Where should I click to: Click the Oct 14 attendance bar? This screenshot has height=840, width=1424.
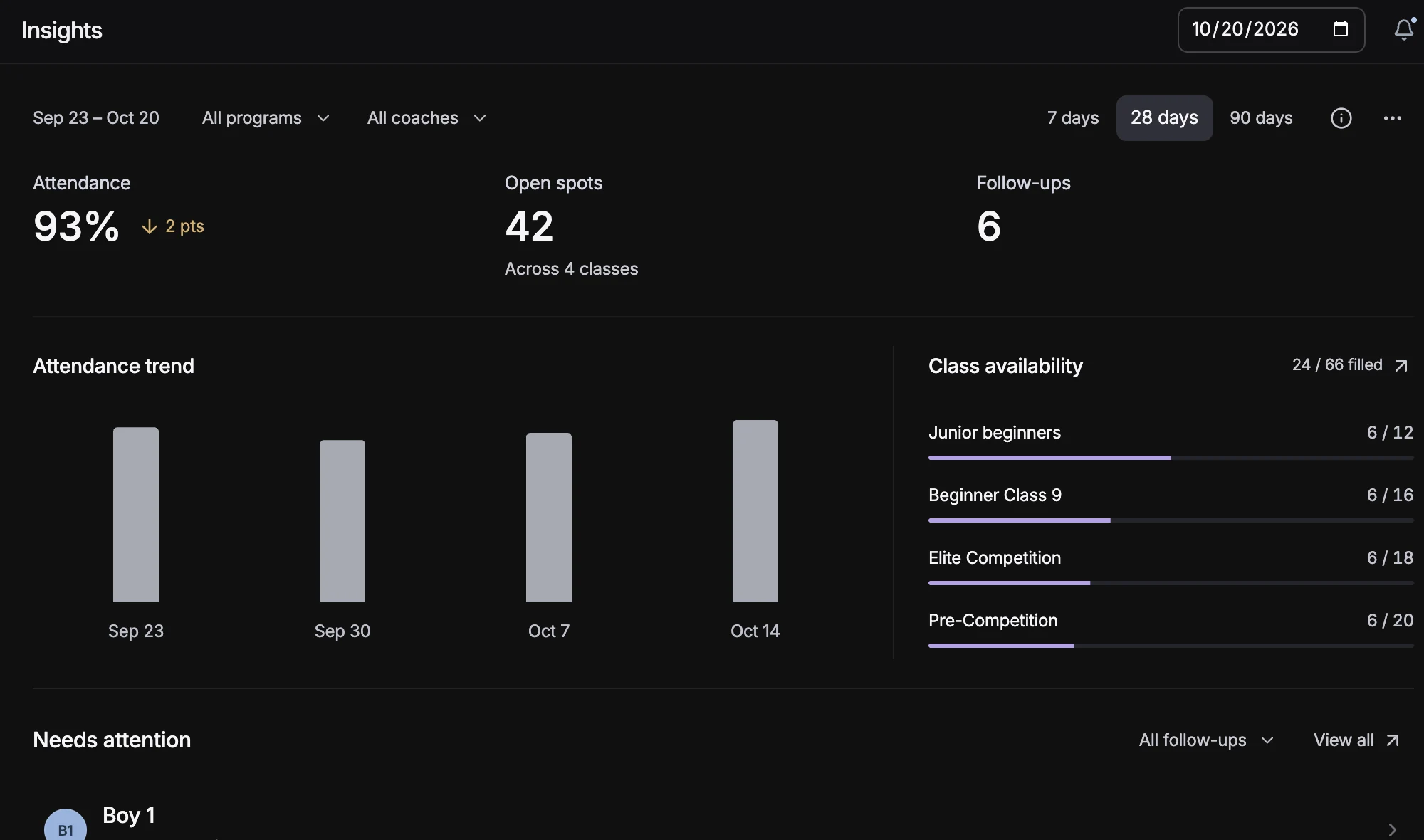point(755,511)
